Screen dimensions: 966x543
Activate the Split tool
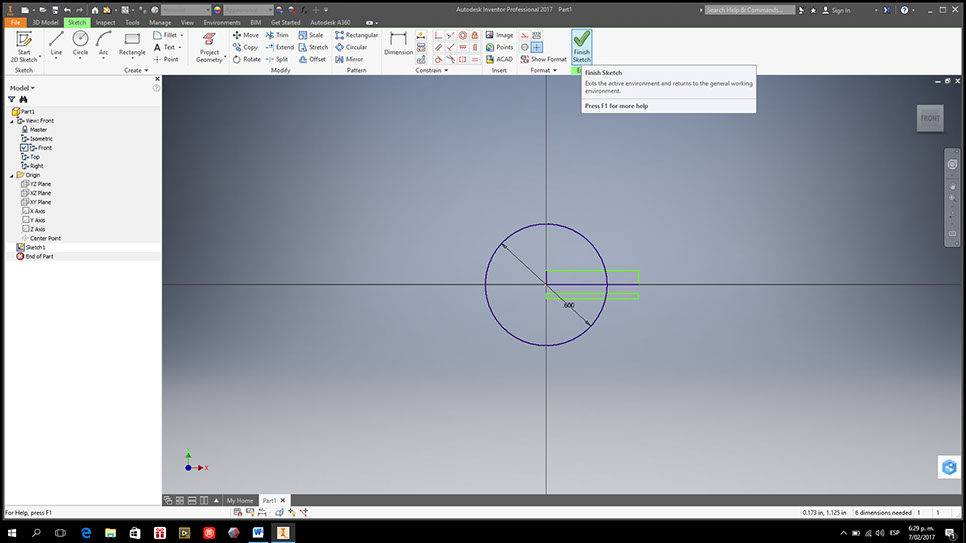click(x=277, y=59)
